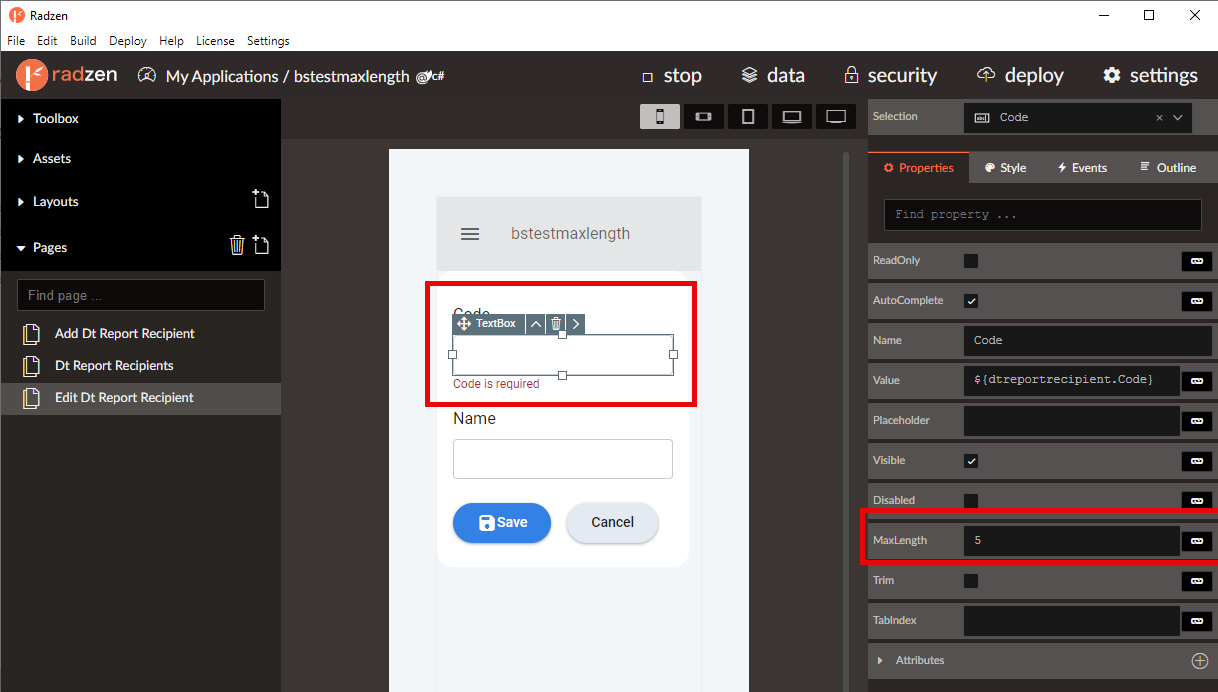This screenshot has height=692, width=1218.
Task: Select desktop monitor viewport icon
Action: [x=836, y=117]
